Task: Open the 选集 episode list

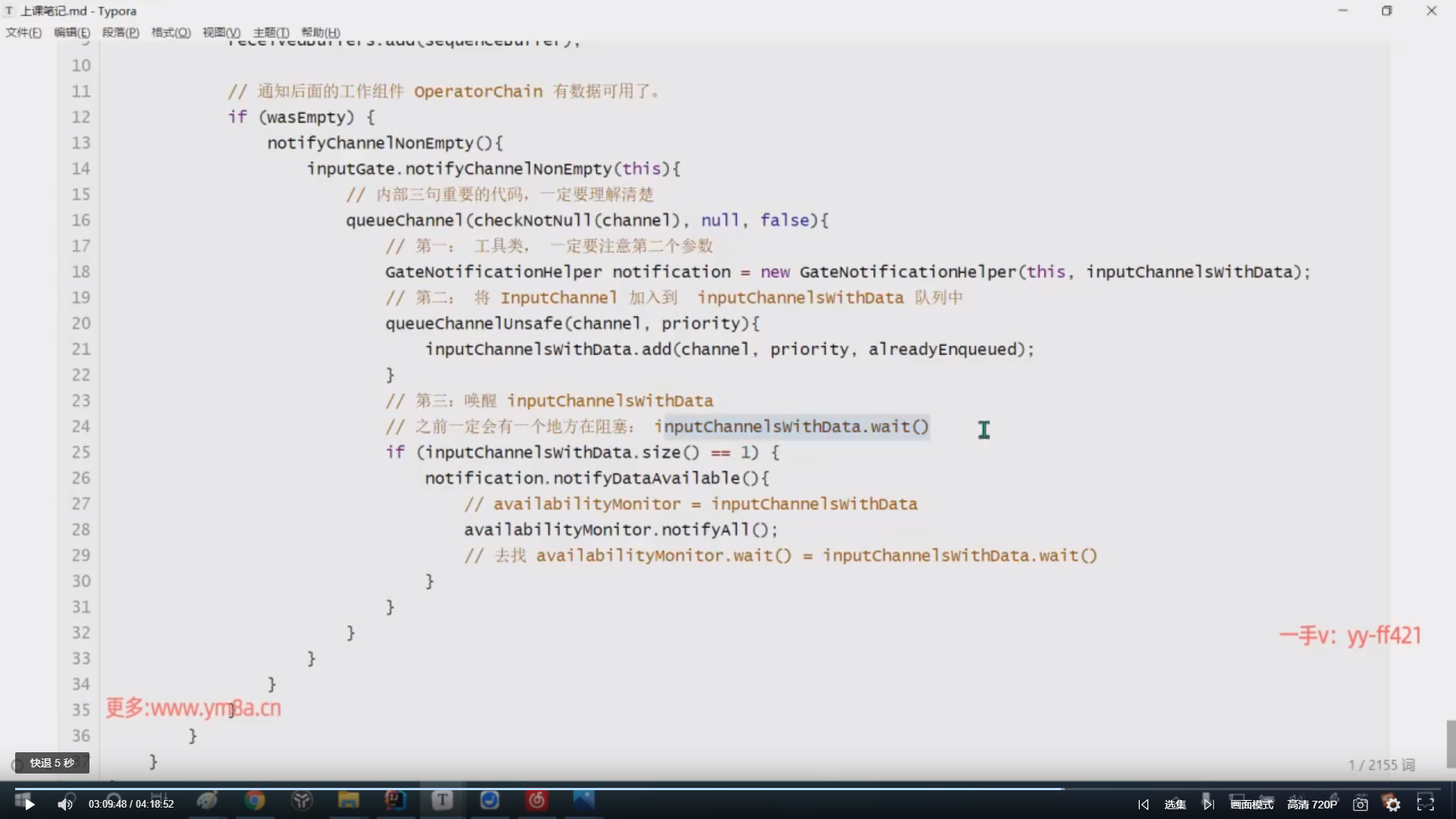Action: (1175, 805)
